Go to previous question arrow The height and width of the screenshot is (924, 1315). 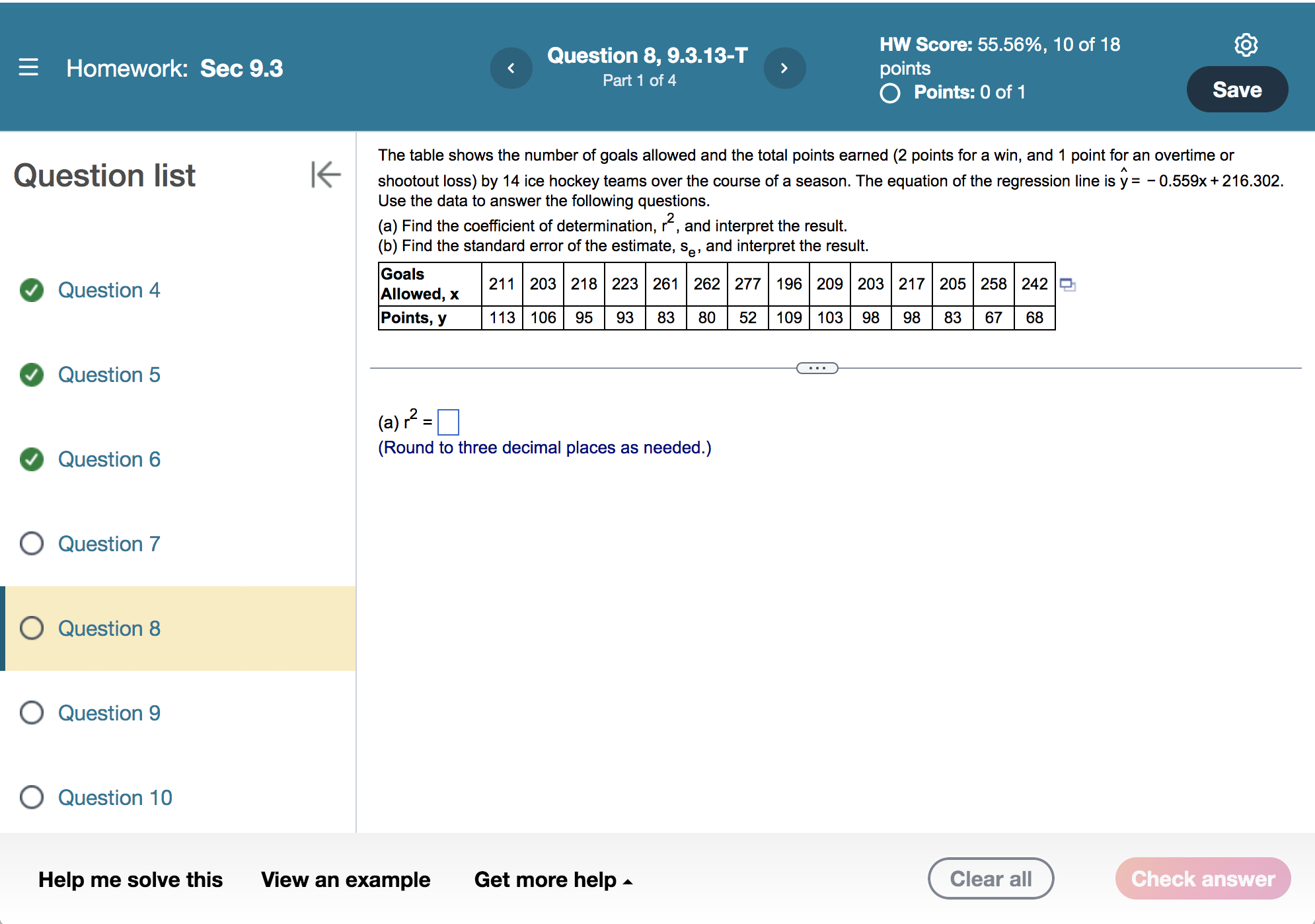pyautogui.click(x=511, y=68)
